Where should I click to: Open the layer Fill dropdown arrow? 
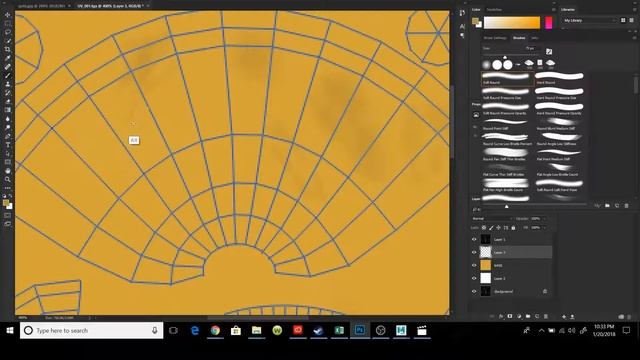point(544,228)
